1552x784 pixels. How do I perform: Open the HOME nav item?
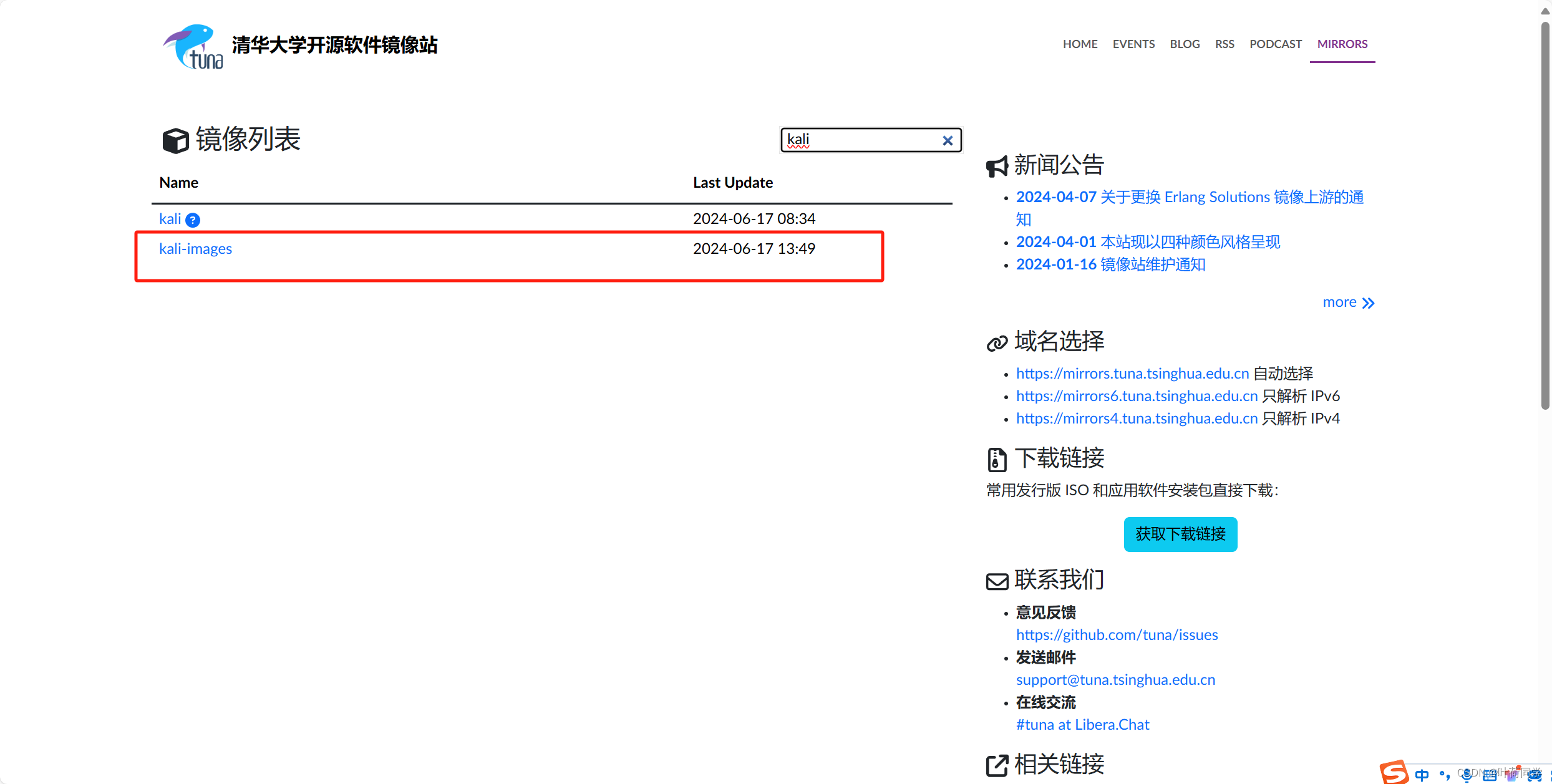point(1080,44)
